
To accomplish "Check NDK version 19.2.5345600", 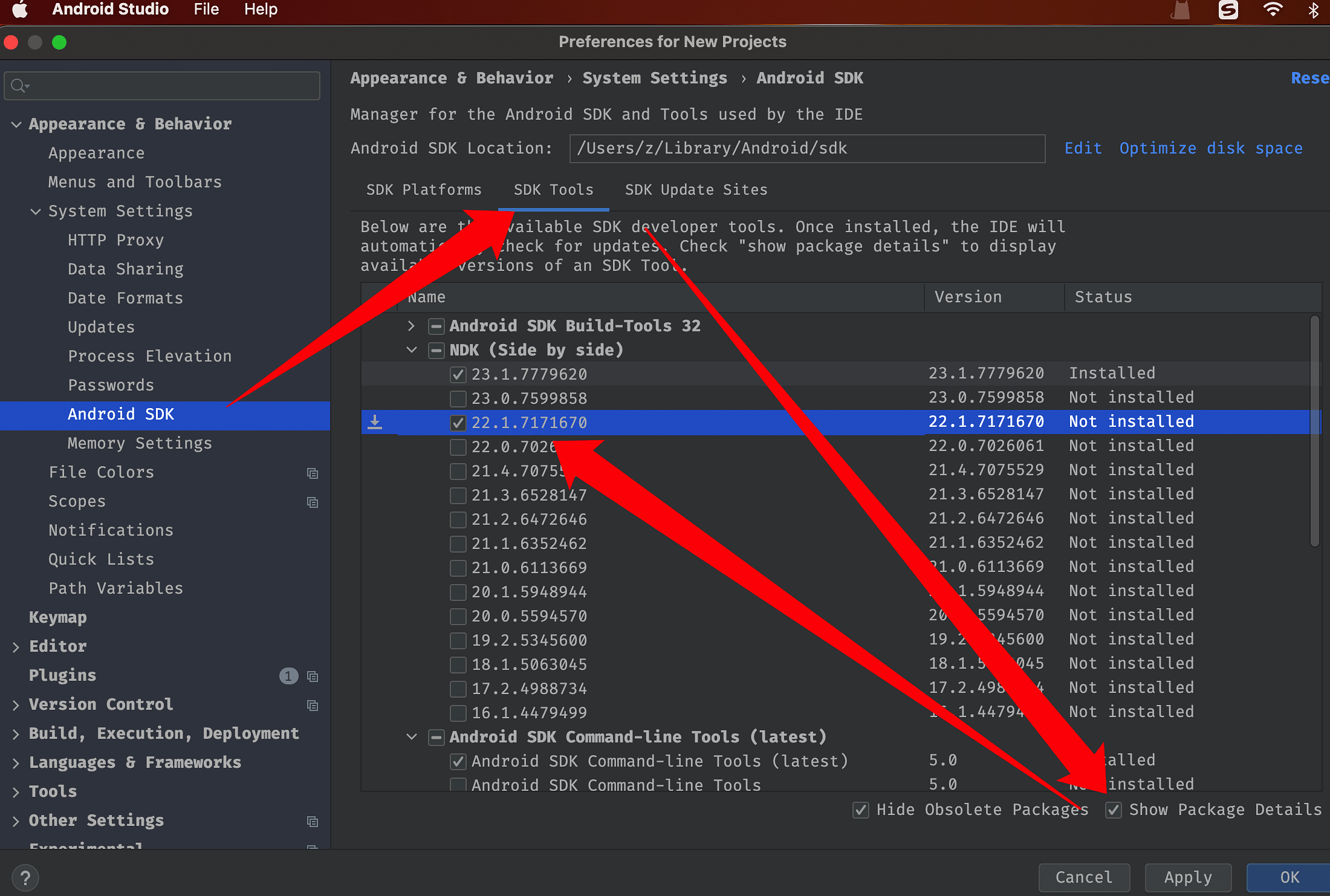I will click(458, 640).
